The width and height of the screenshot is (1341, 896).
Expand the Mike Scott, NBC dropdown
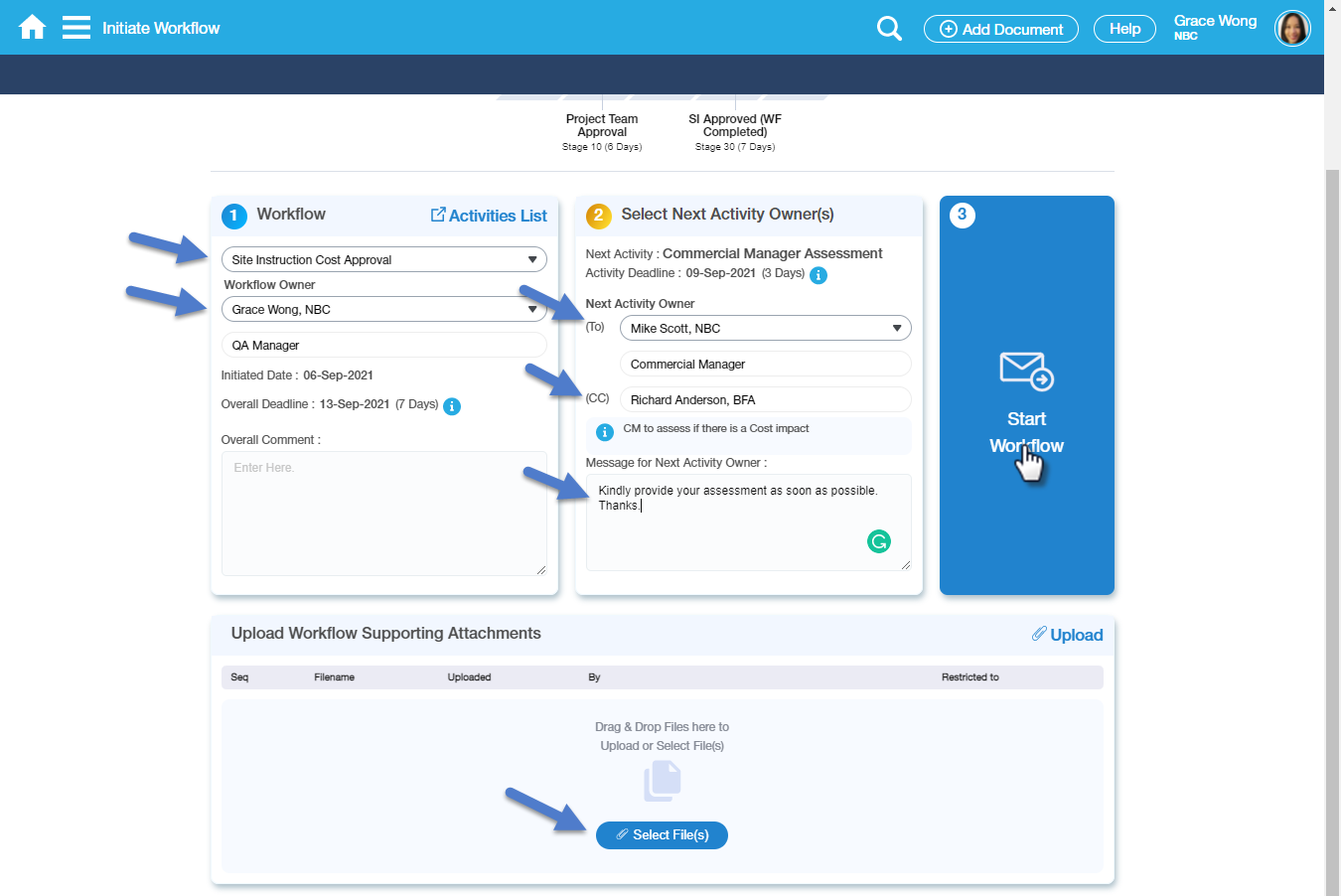click(765, 328)
